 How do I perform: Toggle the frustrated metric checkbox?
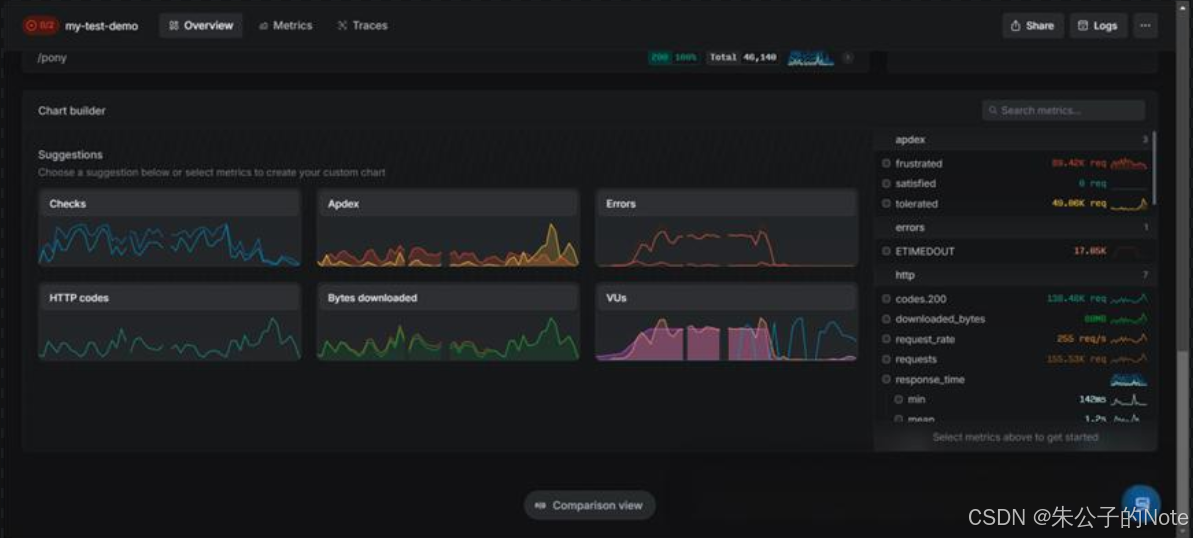click(x=886, y=164)
